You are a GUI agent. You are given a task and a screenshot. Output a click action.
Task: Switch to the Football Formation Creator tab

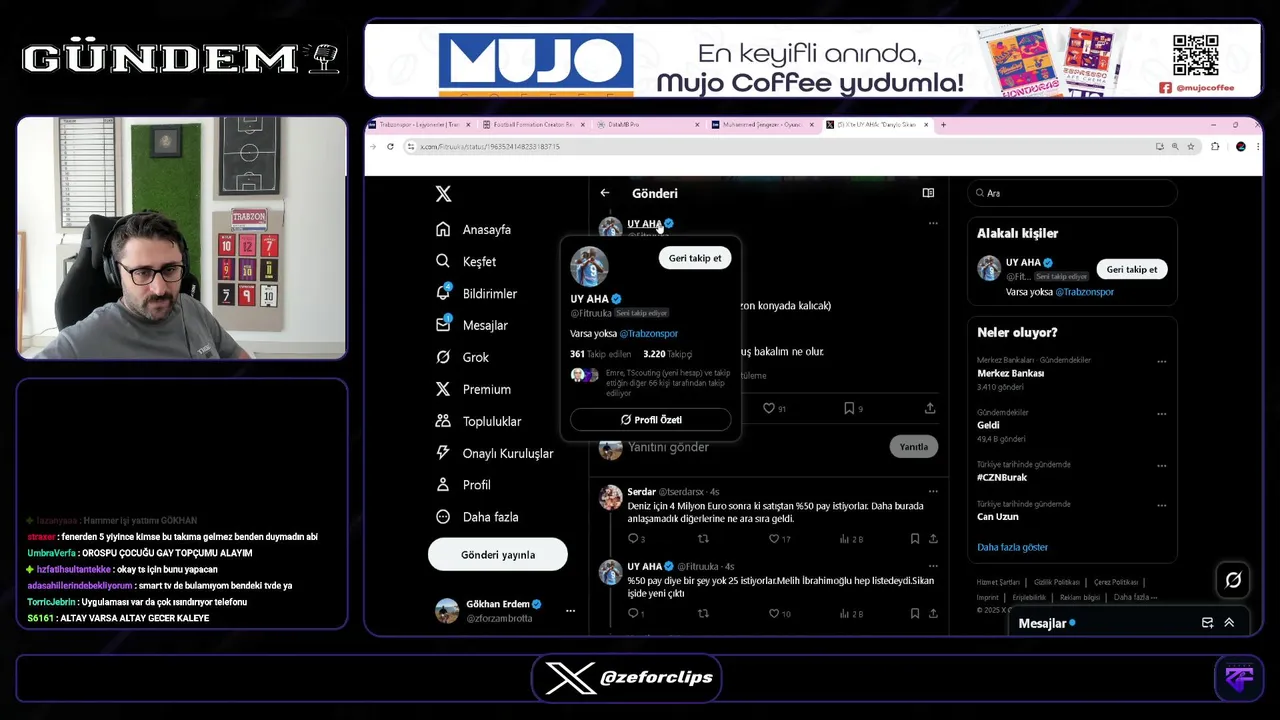click(x=533, y=125)
